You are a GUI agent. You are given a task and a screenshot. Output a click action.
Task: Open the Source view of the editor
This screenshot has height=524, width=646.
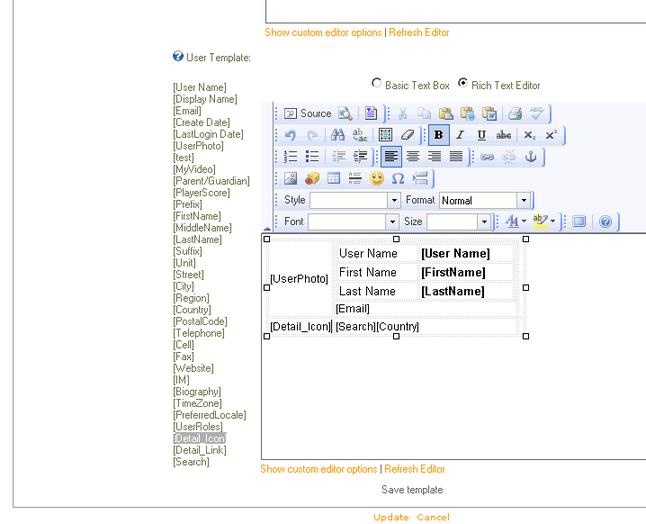pos(308,113)
